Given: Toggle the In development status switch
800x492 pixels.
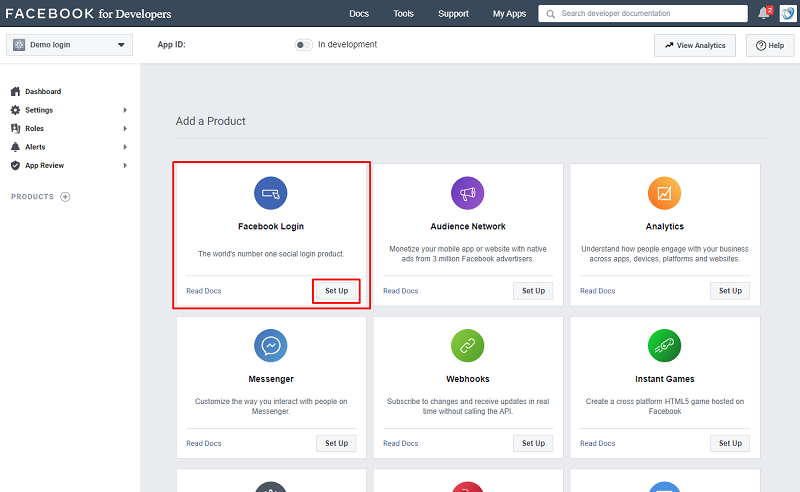Looking at the screenshot, I should 304,45.
